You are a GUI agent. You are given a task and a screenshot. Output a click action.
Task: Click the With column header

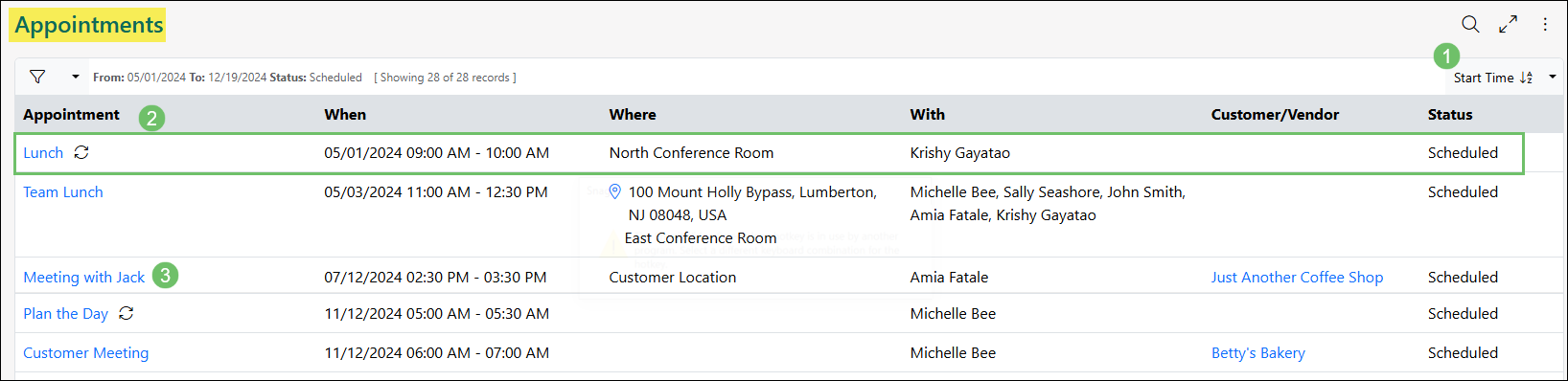coord(928,115)
